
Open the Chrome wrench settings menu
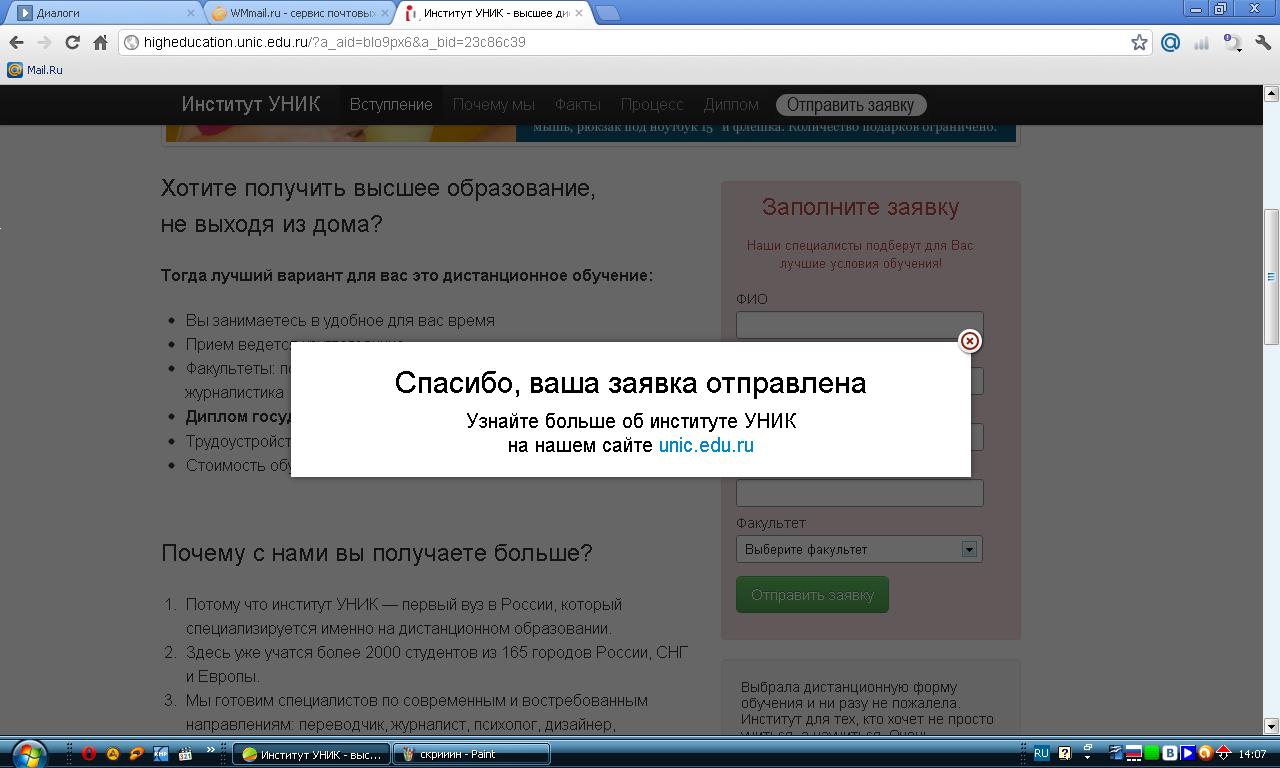1263,42
